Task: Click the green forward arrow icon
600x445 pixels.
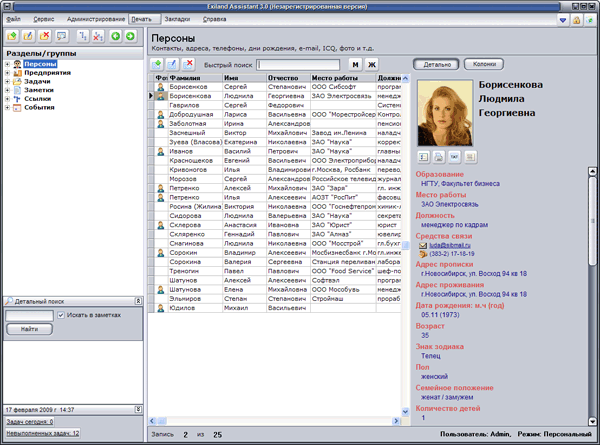Action: [x=130, y=36]
